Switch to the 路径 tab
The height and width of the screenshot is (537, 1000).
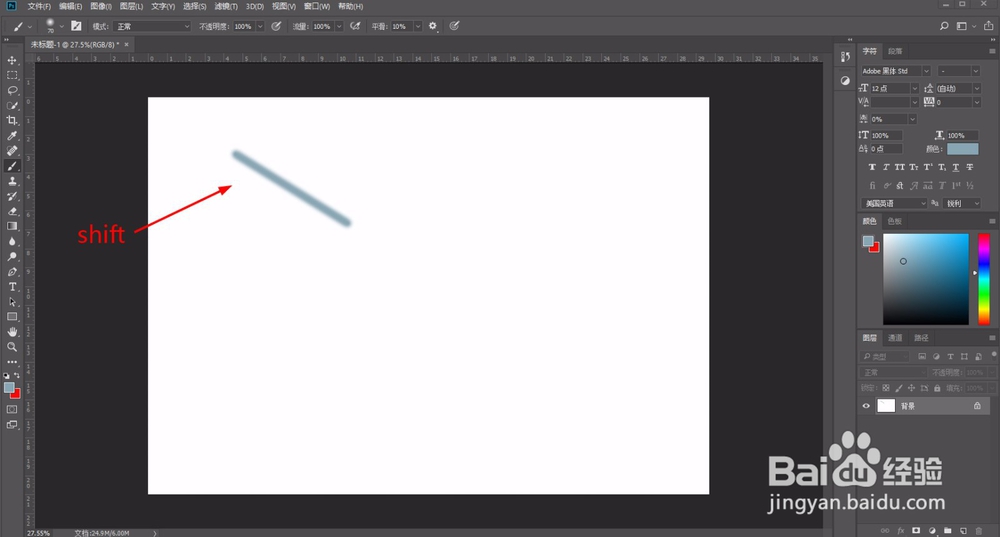[922, 338]
